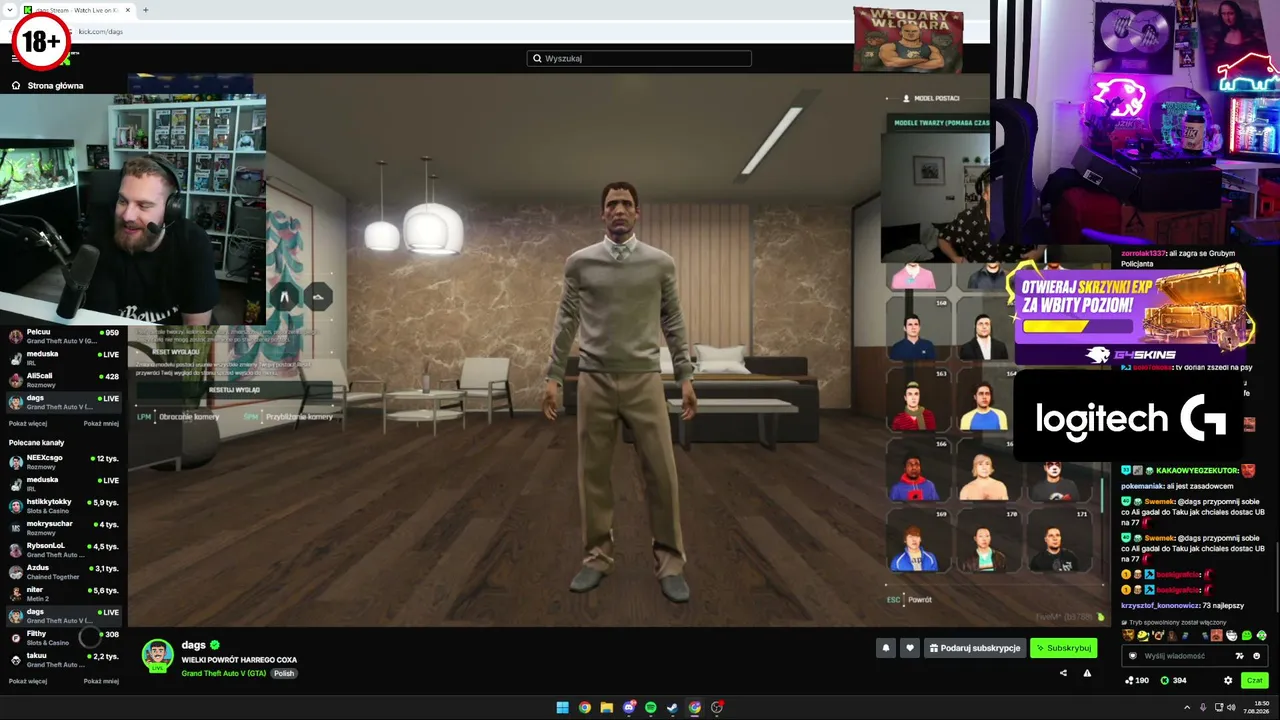Open the Grand Theft Auto V (GTA) category link
This screenshot has height=720, width=1280.
(224, 673)
